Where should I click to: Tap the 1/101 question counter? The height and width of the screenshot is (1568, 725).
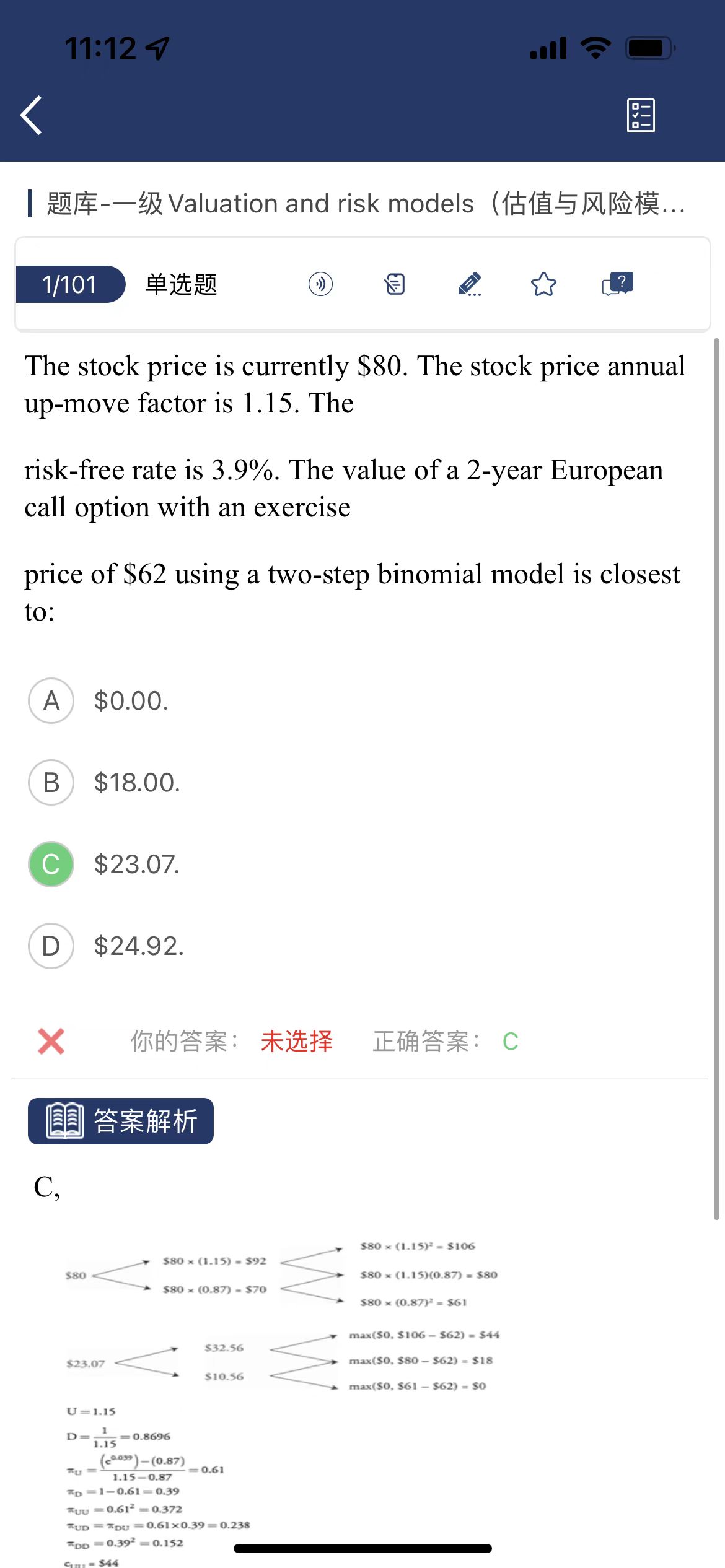point(69,284)
